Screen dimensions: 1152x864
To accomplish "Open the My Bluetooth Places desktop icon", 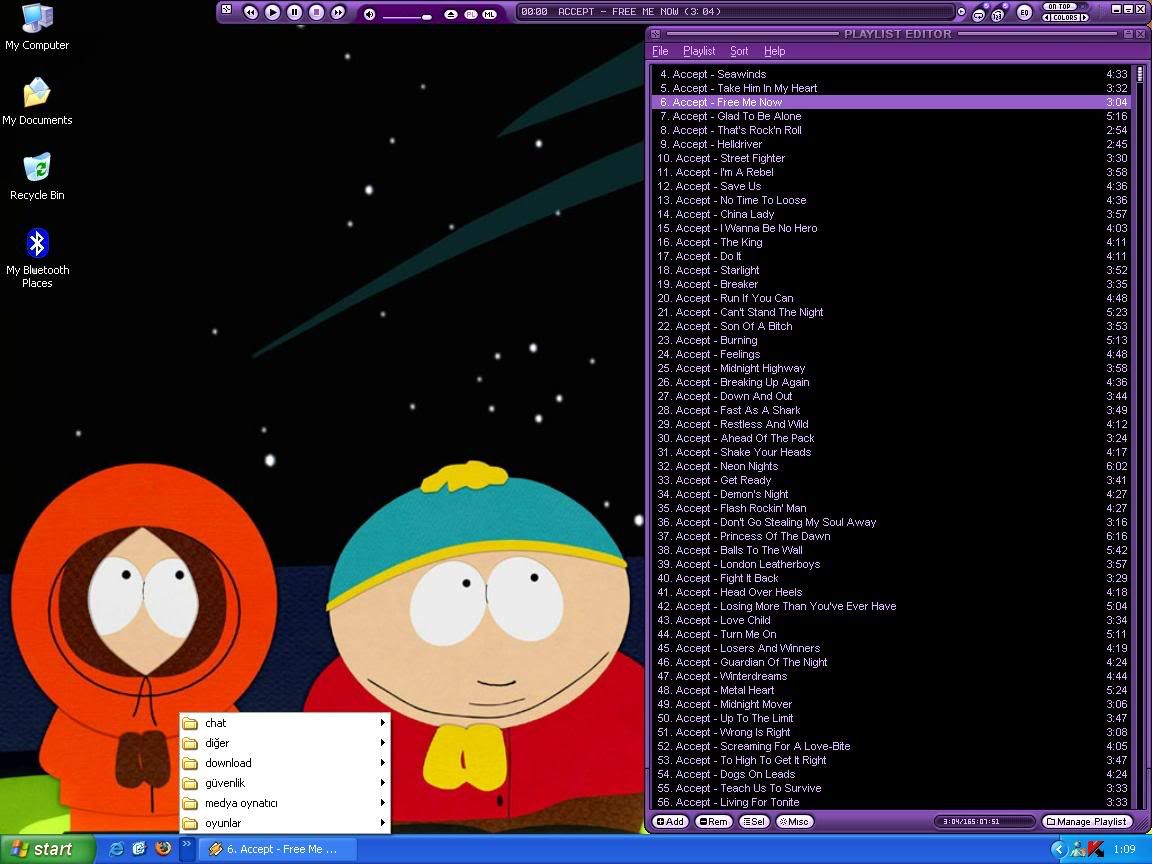I will [37, 244].
